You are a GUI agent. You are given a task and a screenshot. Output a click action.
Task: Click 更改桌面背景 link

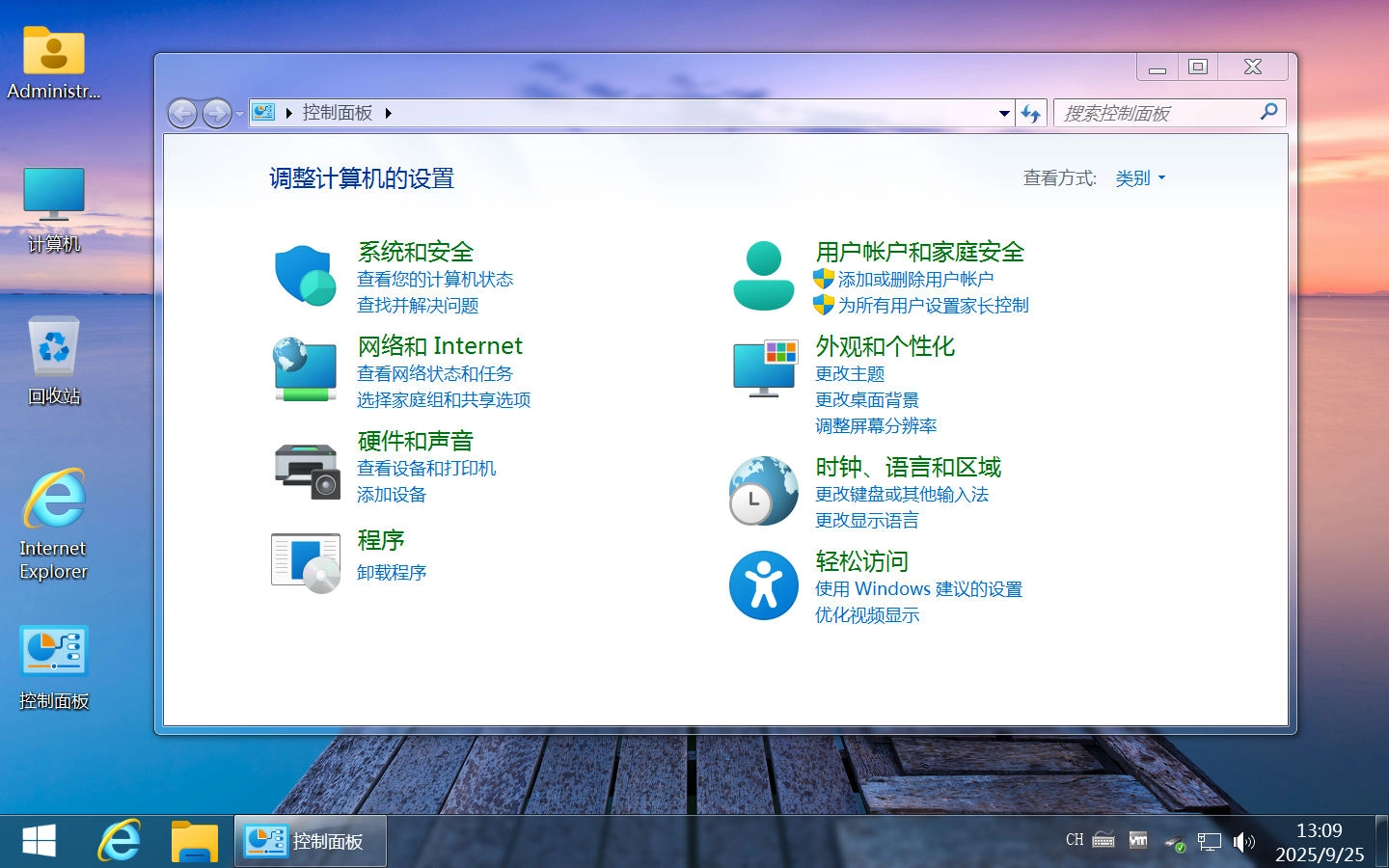point(867,400)
